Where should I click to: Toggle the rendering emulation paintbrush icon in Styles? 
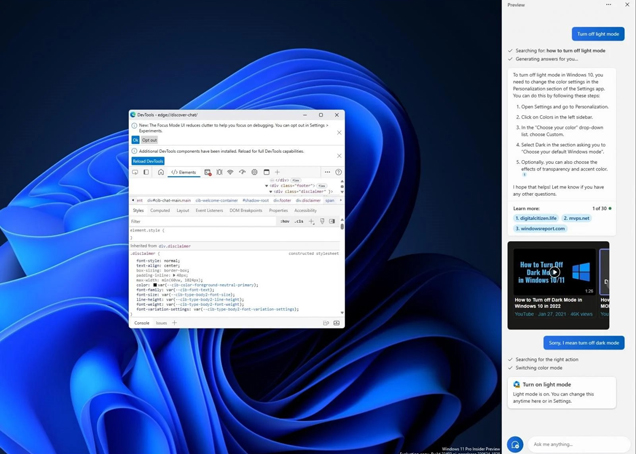322,221
